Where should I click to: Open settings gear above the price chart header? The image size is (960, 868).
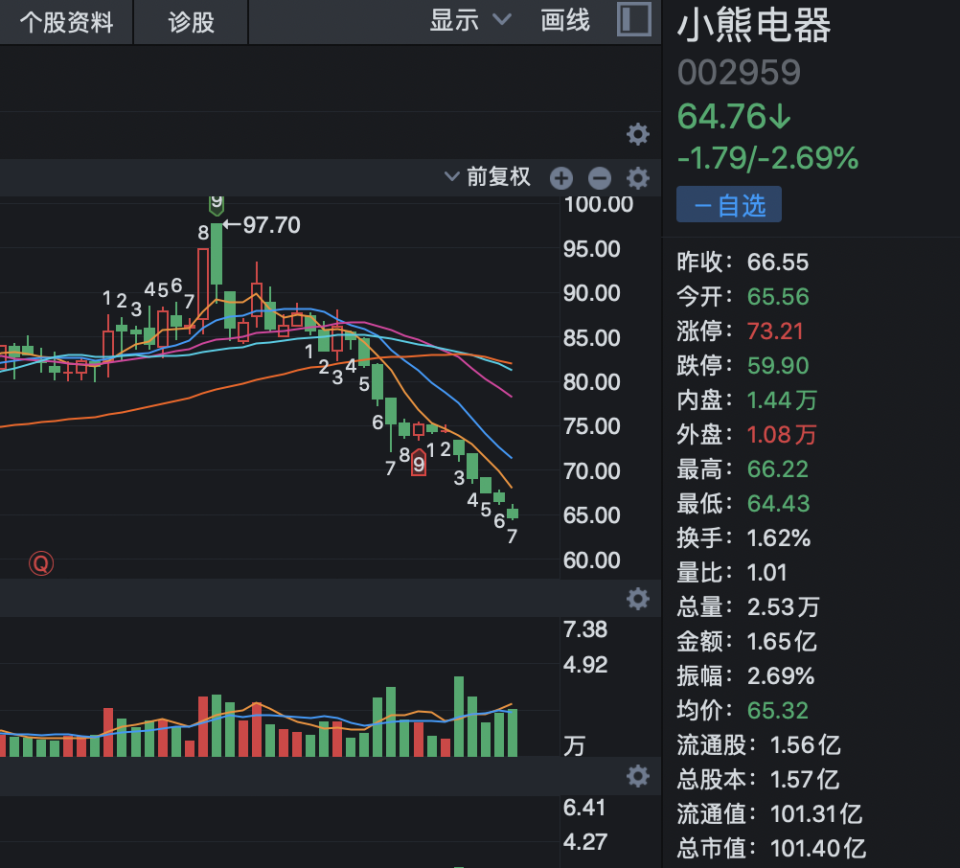click(x=638, y=134)
